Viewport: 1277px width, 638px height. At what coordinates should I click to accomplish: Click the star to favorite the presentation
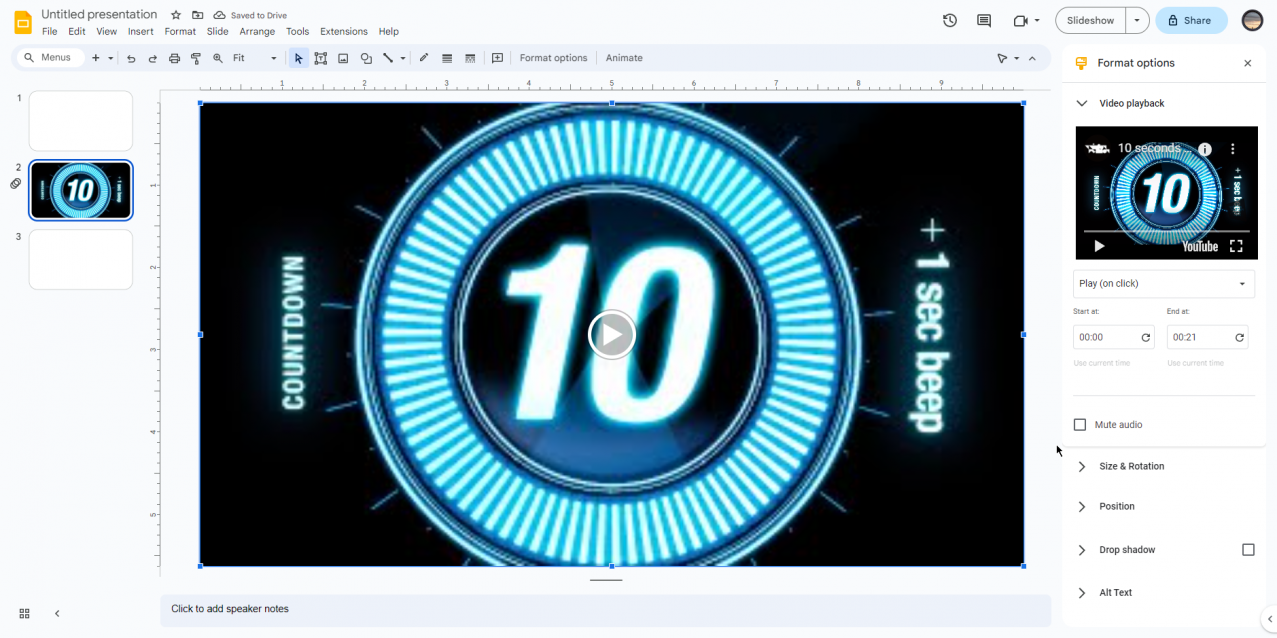(x=174, y=14)
